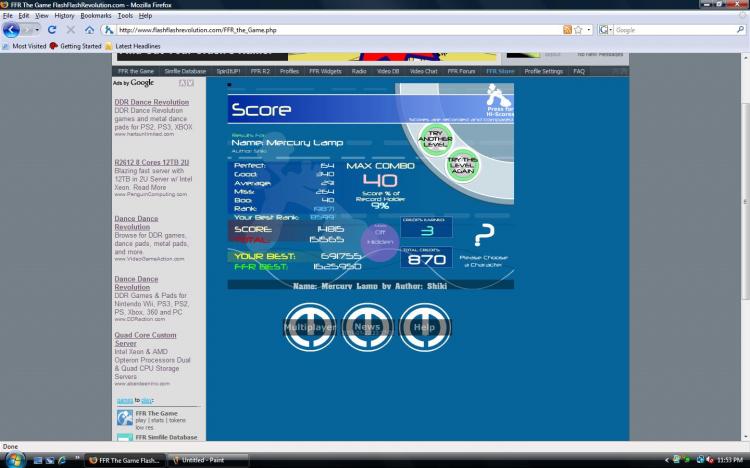Click Try Another Level button
Viewport: 750px width, 468px height.
click(435, 139)
